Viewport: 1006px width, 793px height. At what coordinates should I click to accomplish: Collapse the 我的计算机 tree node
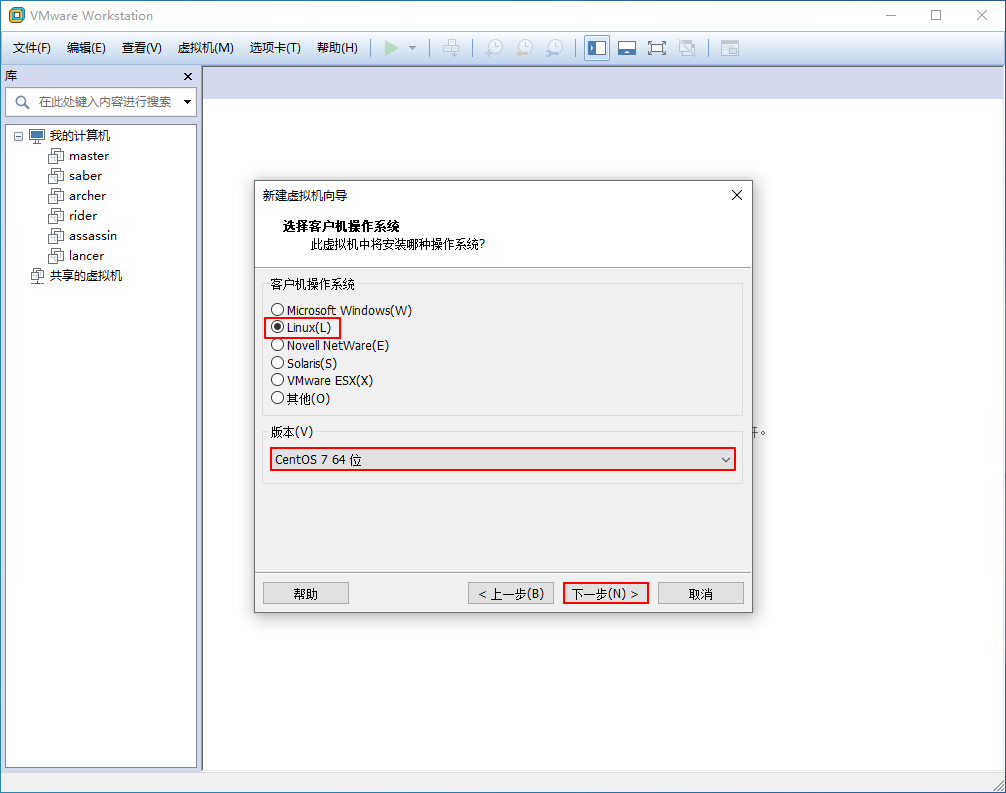pos(19,136)
